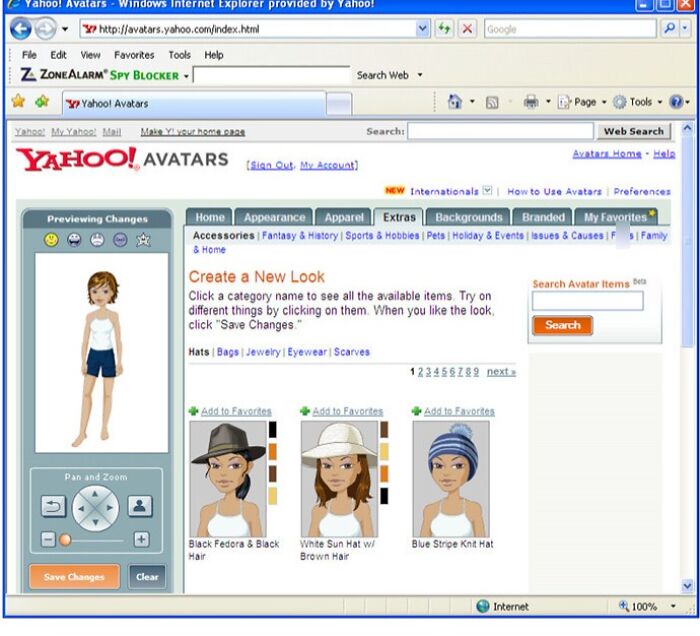Screen dimensions: 700x636
Task: Click the Print icon in command bar
Action: coord(531,102)
